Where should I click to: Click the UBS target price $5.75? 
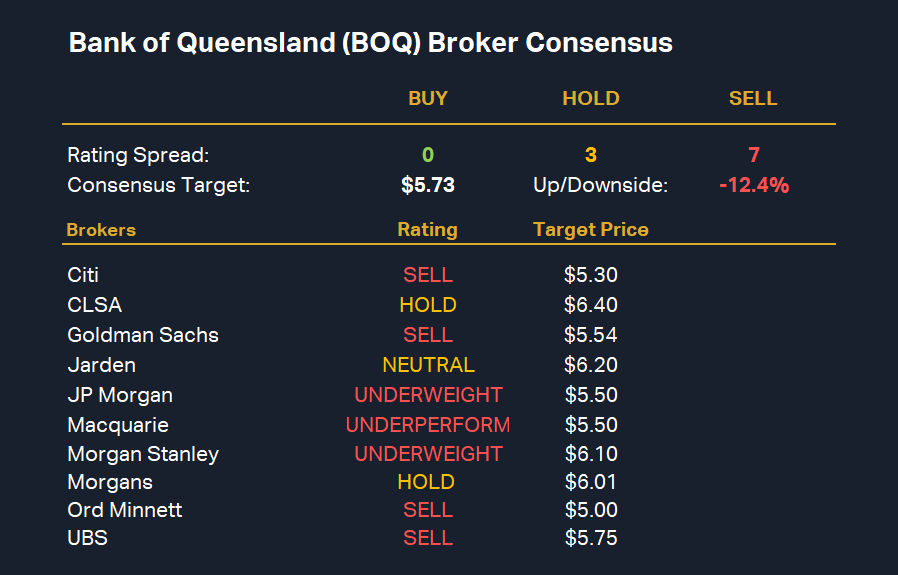(x=591, y=538)
